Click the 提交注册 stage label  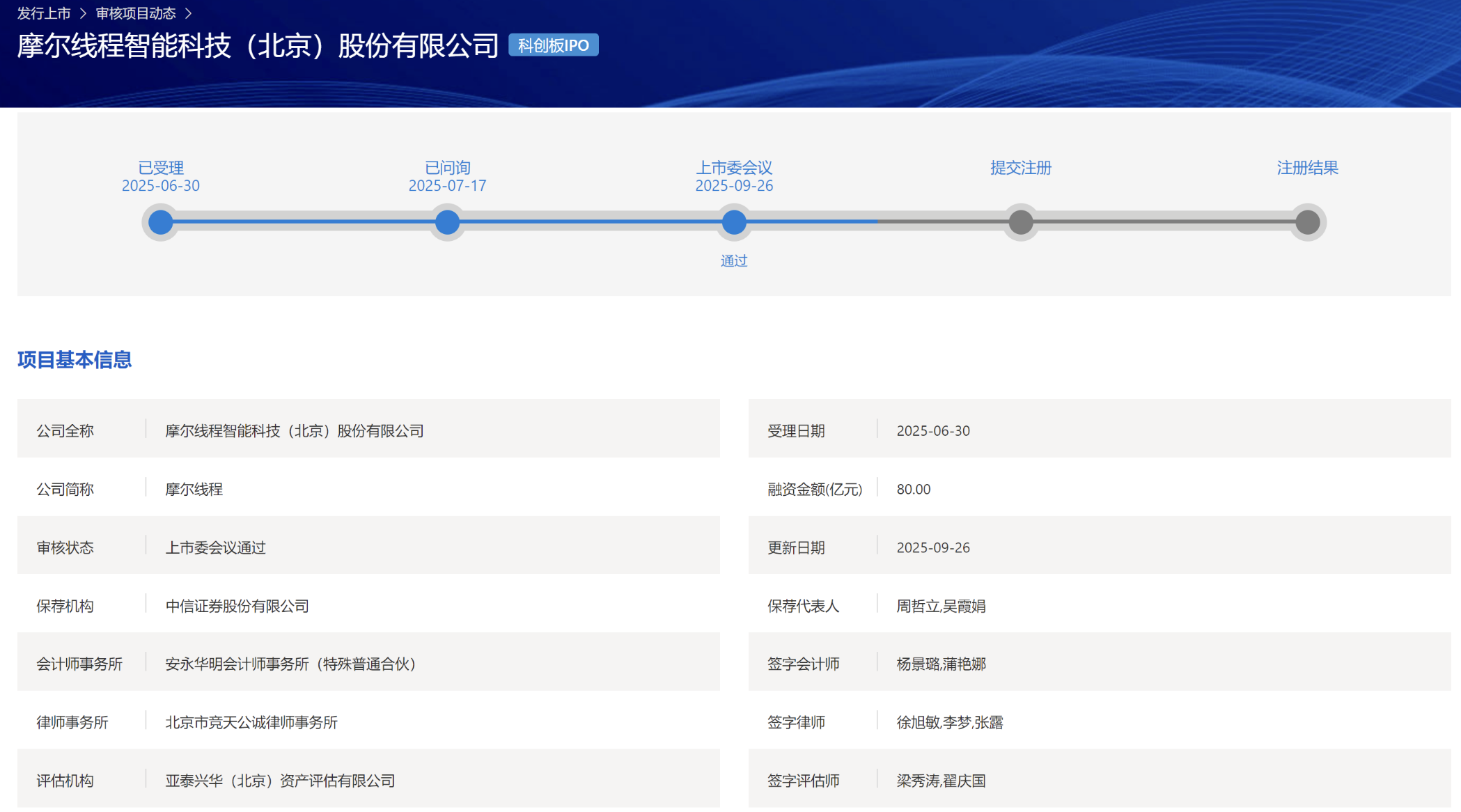click(x=1021, y=168)
